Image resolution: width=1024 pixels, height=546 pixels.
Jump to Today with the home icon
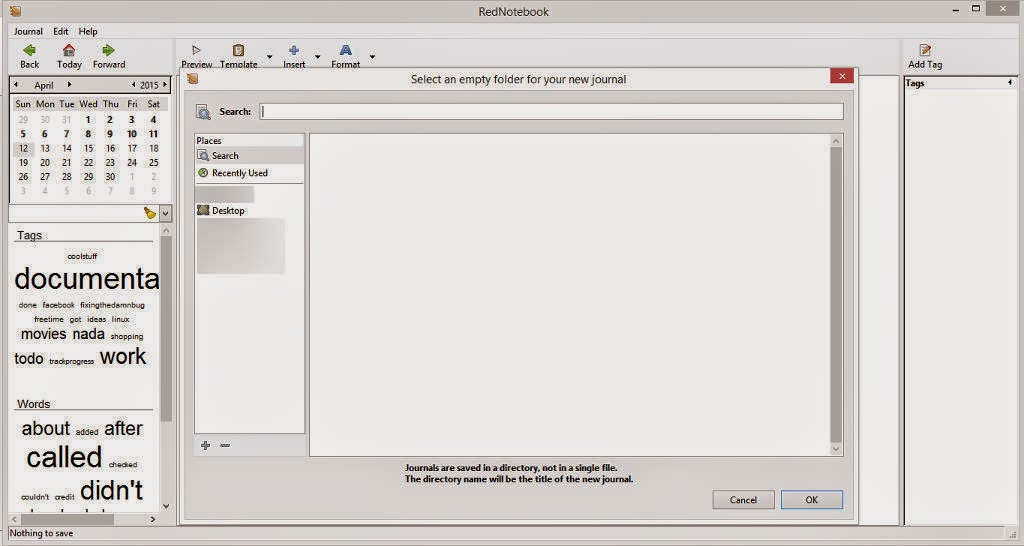[69, 50]
